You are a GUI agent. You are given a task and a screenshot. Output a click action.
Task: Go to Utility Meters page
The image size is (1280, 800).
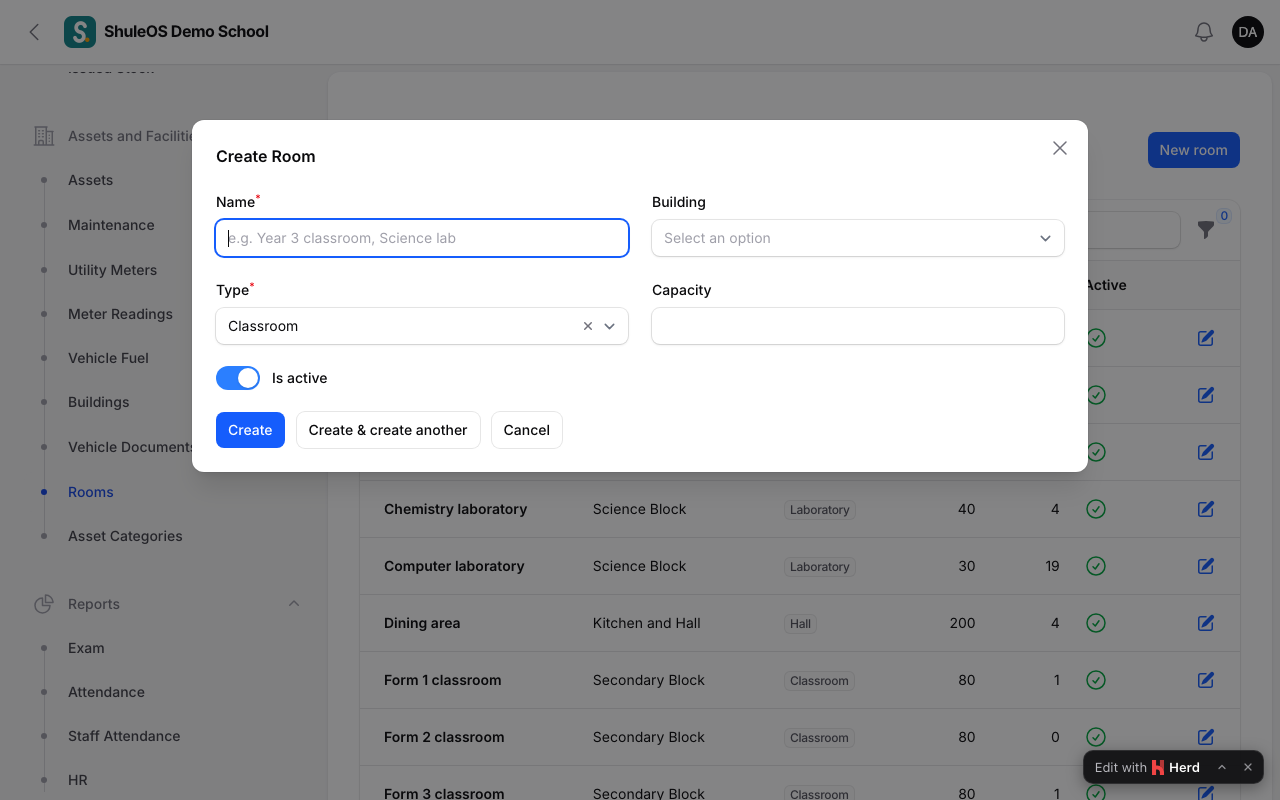tap(112, 270)
